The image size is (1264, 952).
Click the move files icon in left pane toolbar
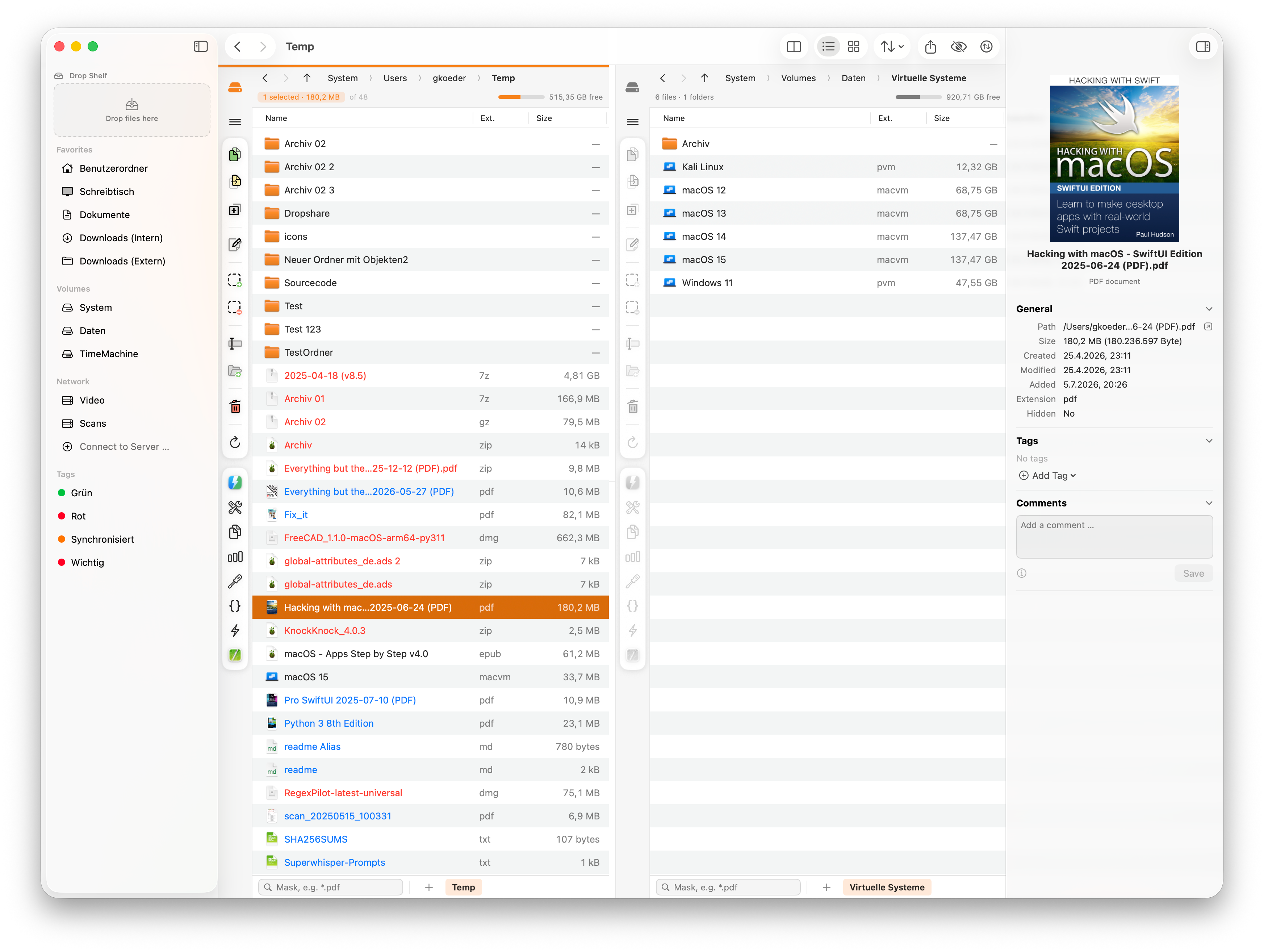pos(235,181)
